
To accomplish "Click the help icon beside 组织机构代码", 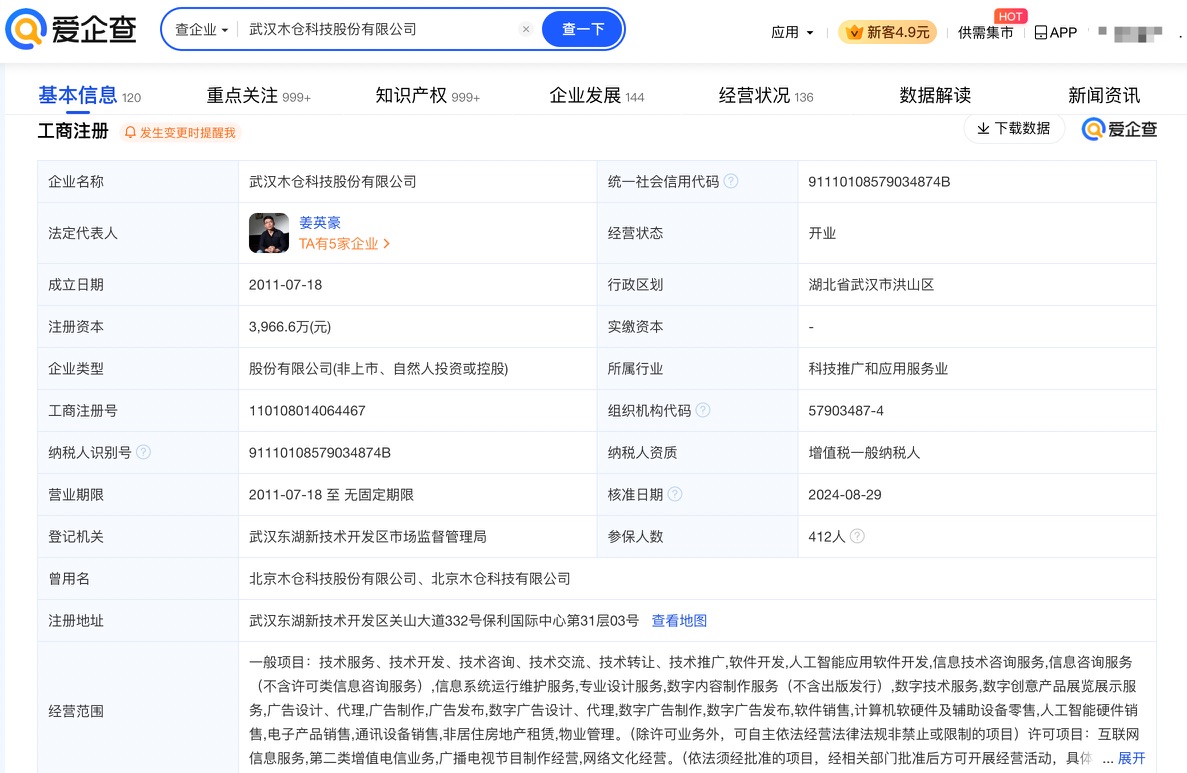I will (x=703, y=410).
